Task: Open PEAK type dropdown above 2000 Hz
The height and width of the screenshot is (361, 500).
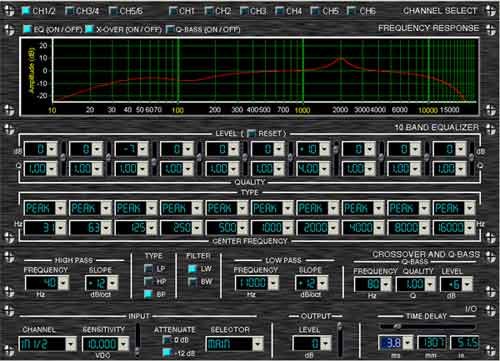Action: click(x=333, y=209)
